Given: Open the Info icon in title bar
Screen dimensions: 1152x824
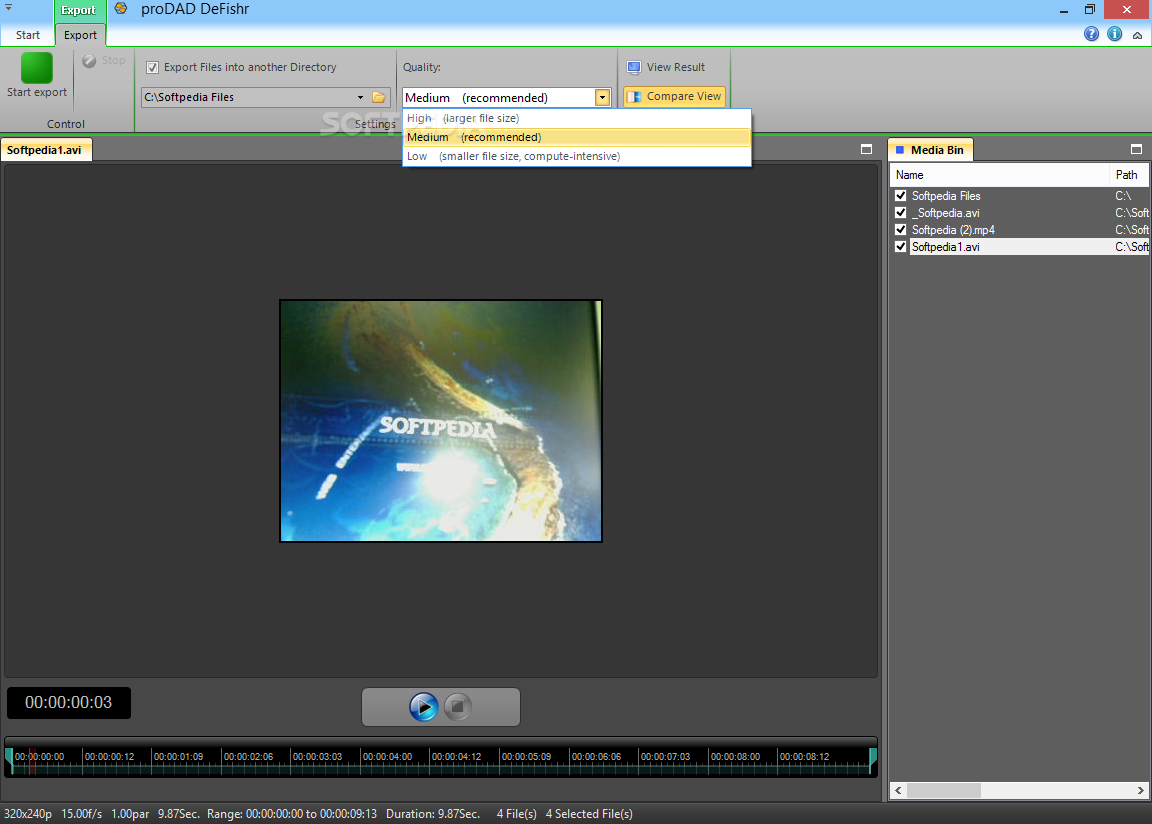Looking at the screenshot, I should coord(1115,34).
